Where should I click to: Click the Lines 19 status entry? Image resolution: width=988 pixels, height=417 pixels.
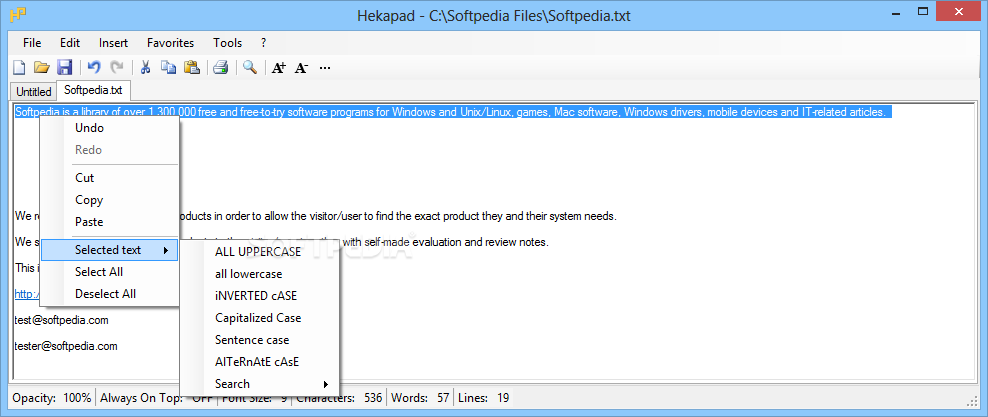[483, 397]
